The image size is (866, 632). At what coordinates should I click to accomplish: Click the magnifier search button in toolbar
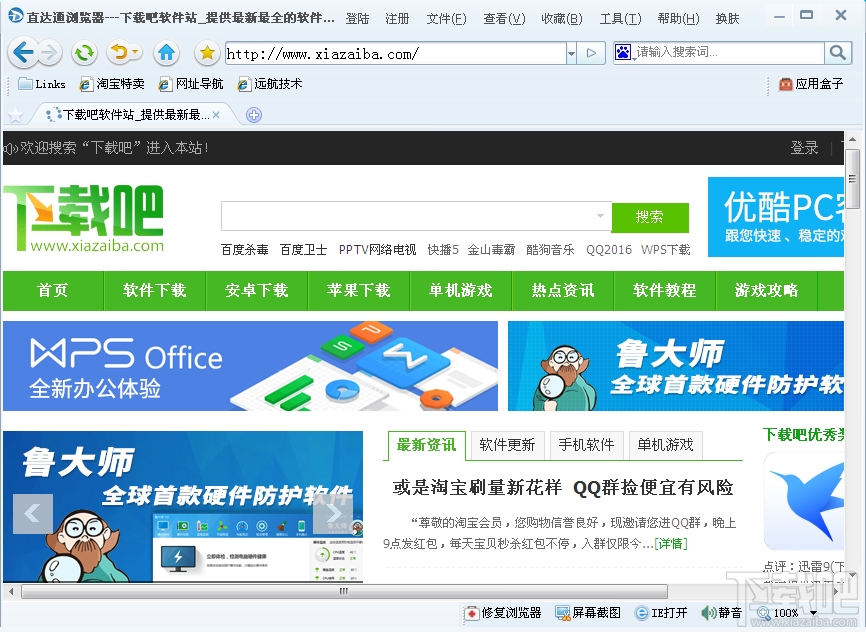click(838, 53)
